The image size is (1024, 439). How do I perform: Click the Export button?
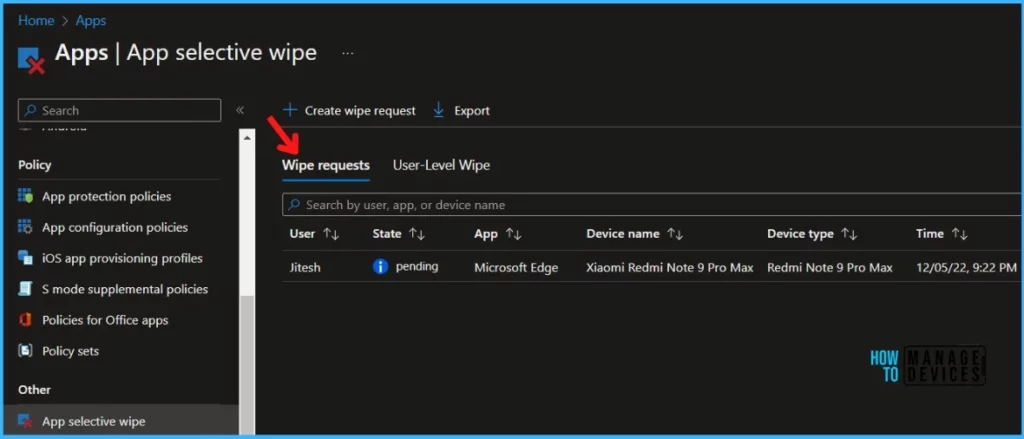point(461,110)
